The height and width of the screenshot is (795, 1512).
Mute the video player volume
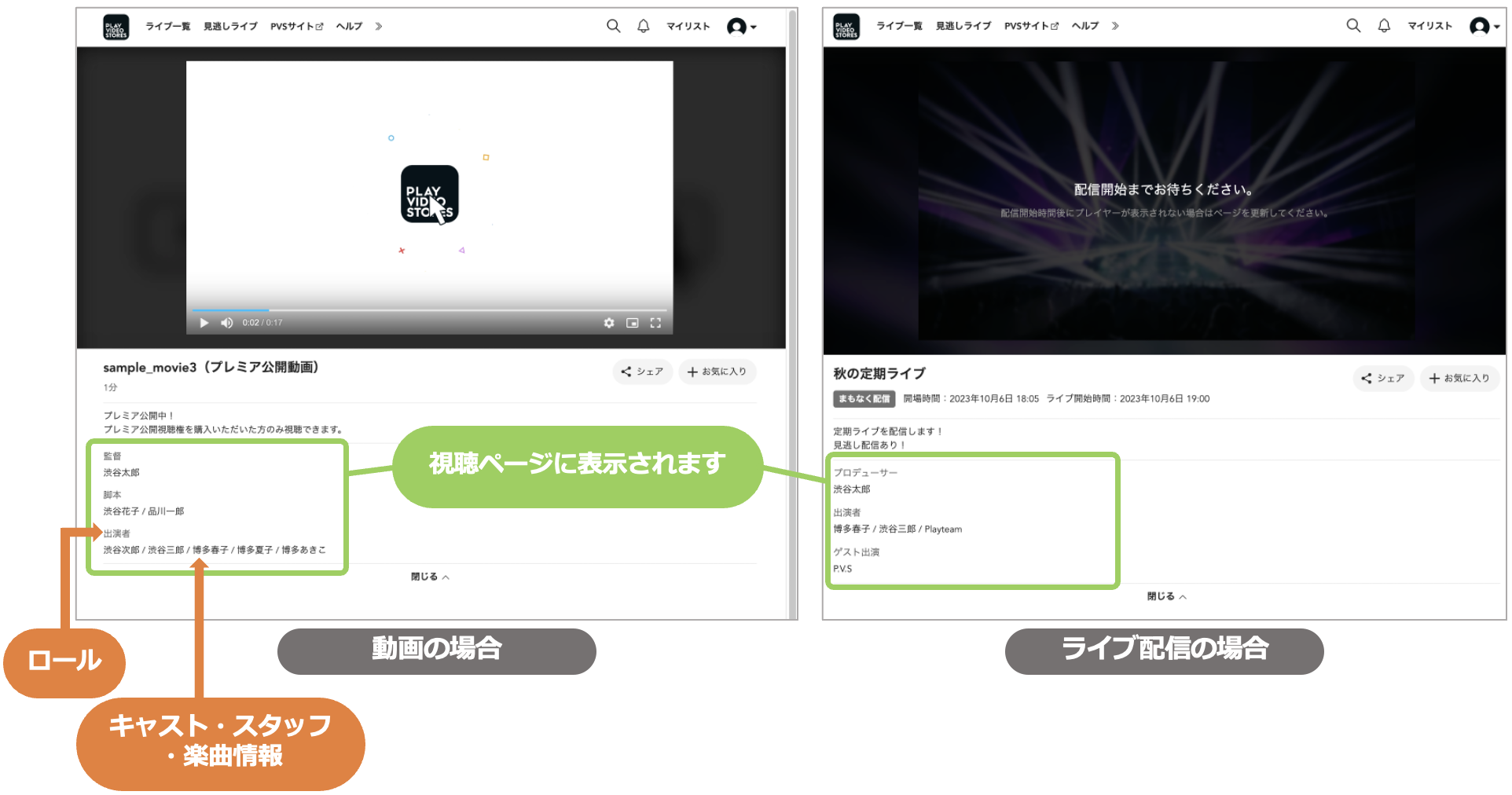pyautogui.click(x=227, y=323)
